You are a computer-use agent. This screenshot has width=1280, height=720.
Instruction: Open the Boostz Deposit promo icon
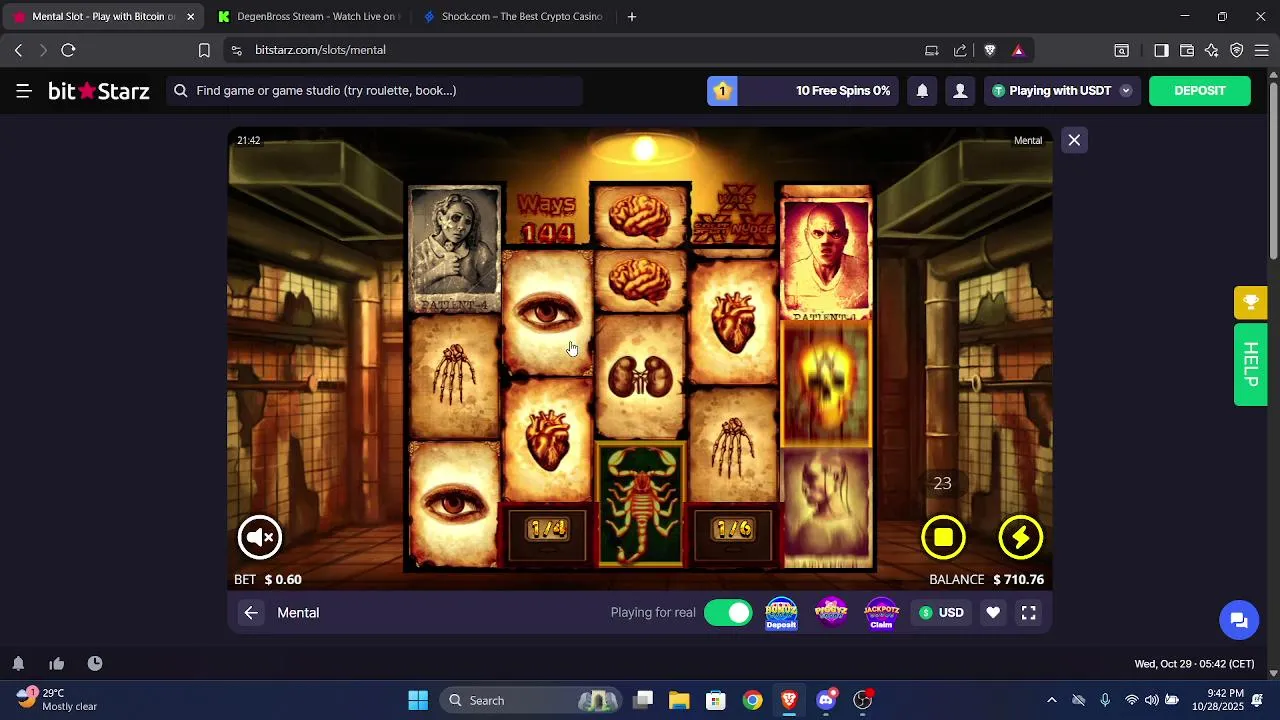click(781, 613)
